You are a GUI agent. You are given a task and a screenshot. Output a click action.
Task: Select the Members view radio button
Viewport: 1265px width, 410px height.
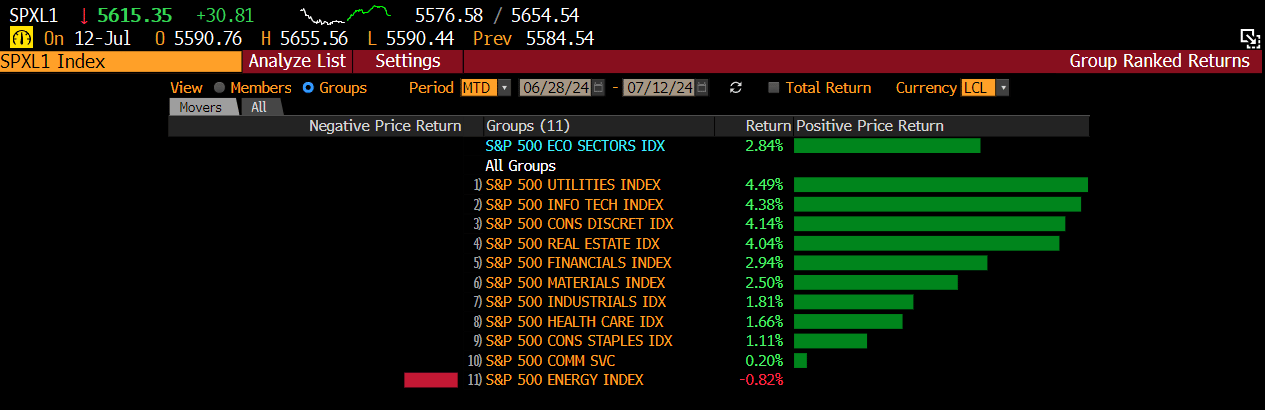click(219, 88)
